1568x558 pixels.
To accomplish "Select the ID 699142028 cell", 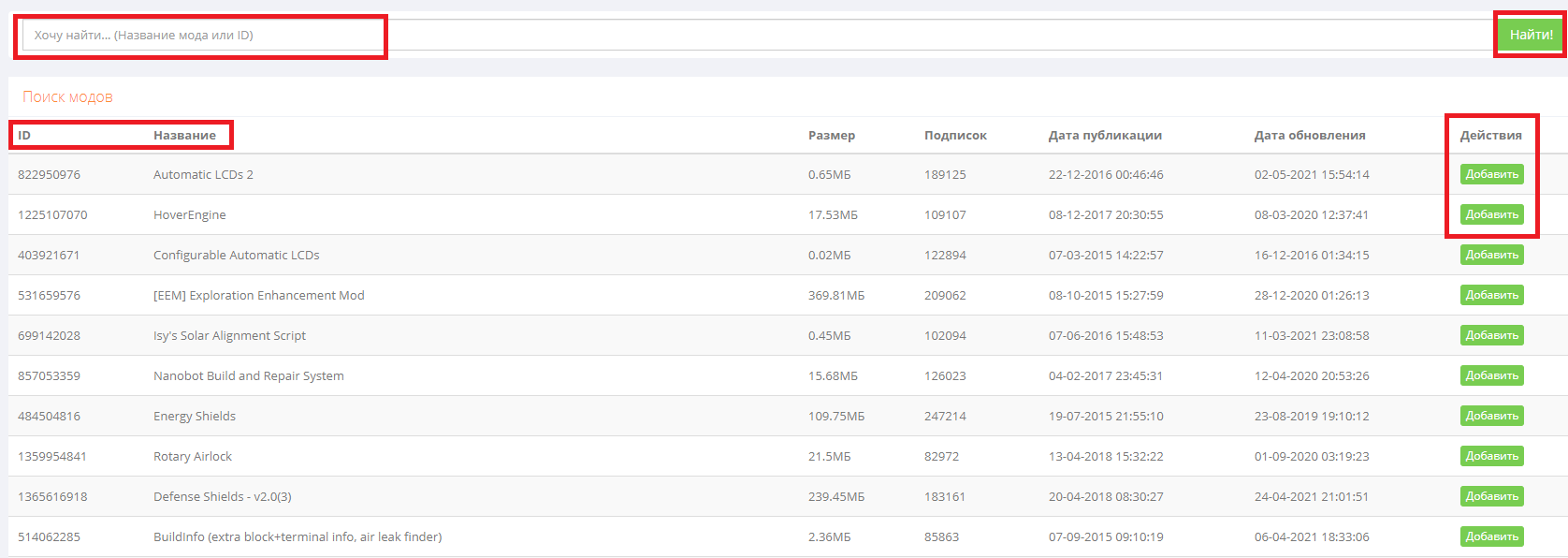I will tap(49, 335).
